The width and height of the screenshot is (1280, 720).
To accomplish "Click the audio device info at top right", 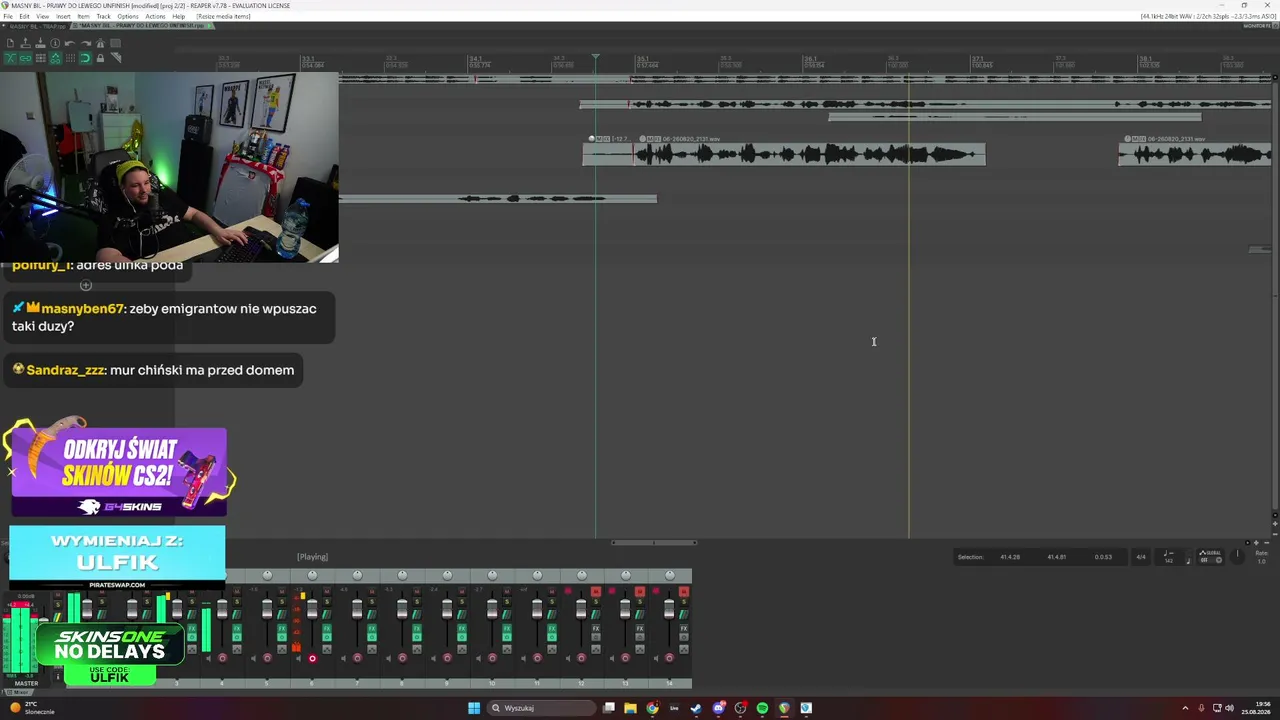I will pyautogui.click(x=1206, y=16).
